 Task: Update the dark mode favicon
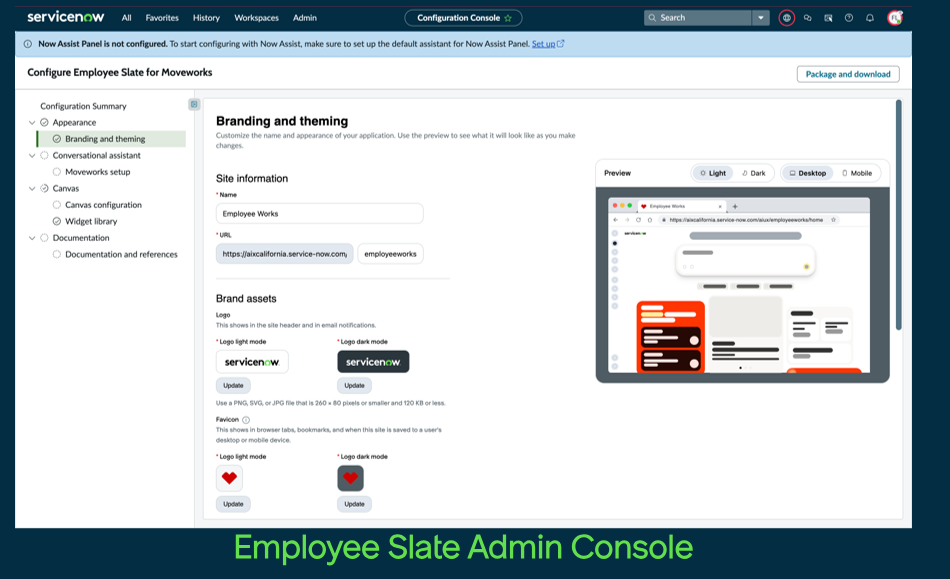354,504
